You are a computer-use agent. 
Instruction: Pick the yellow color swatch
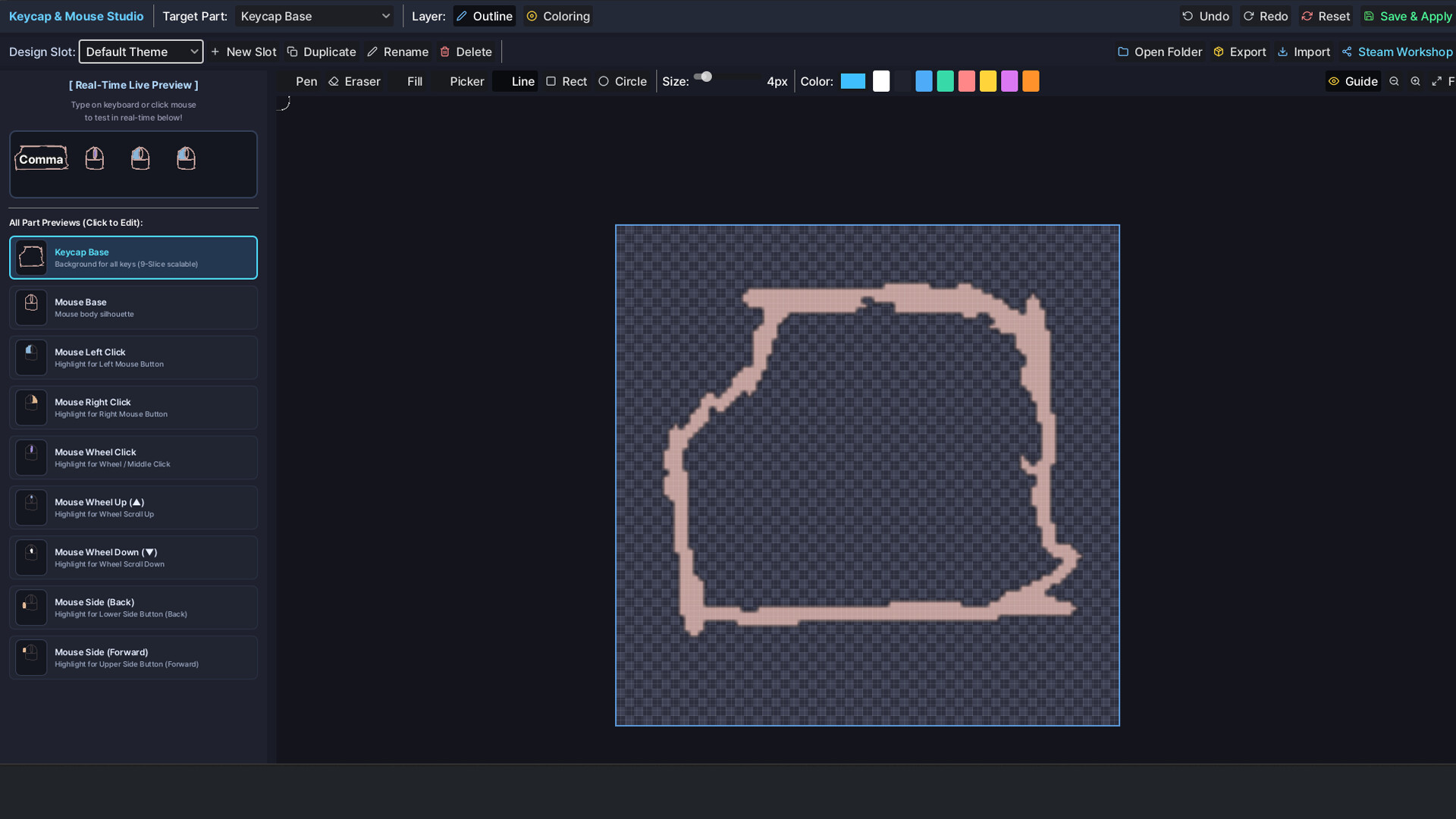(988, 81)
